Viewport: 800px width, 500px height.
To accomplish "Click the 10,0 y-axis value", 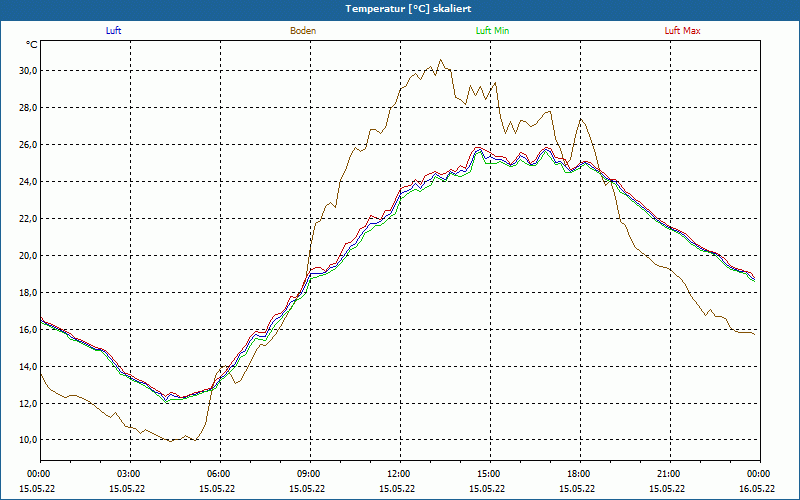I will tap(28, 440).
